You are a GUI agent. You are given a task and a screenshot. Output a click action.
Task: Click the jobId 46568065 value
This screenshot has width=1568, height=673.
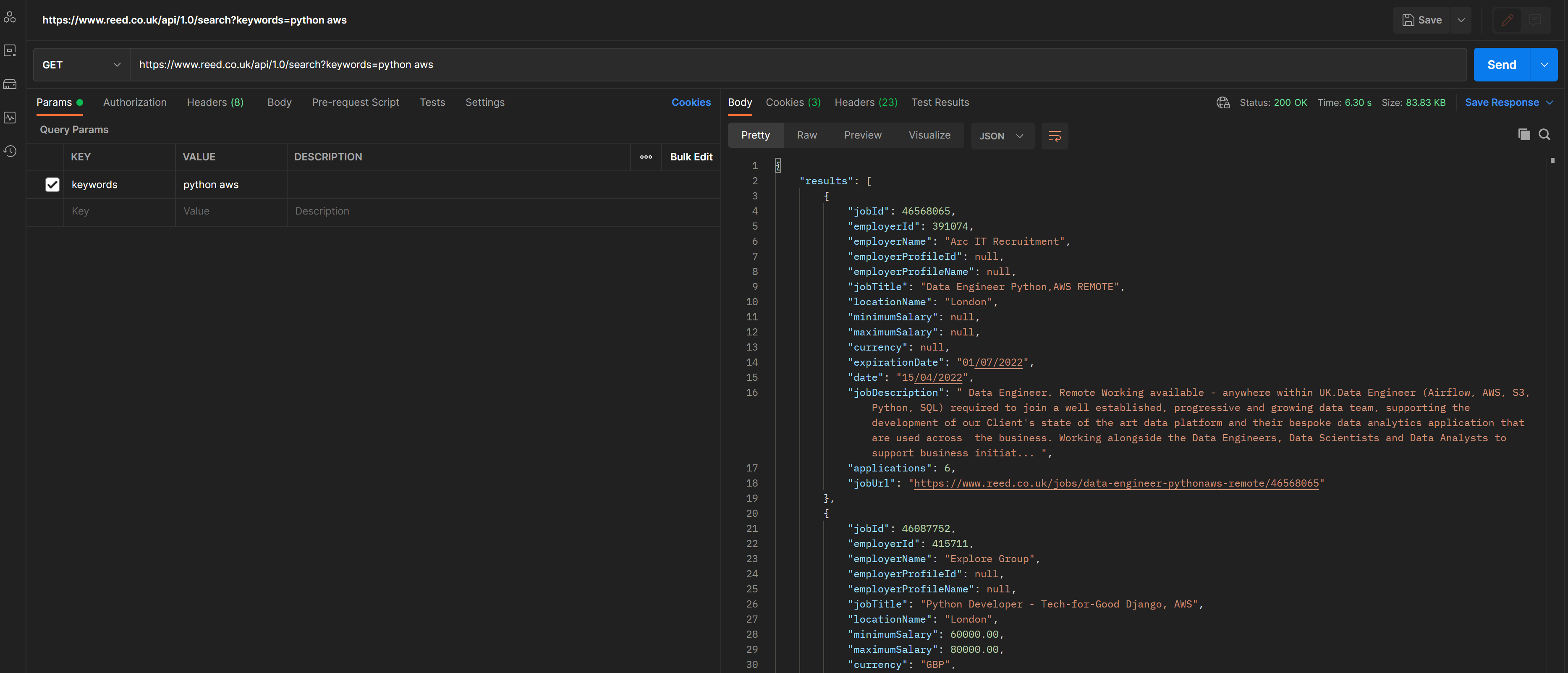[925, 211]
